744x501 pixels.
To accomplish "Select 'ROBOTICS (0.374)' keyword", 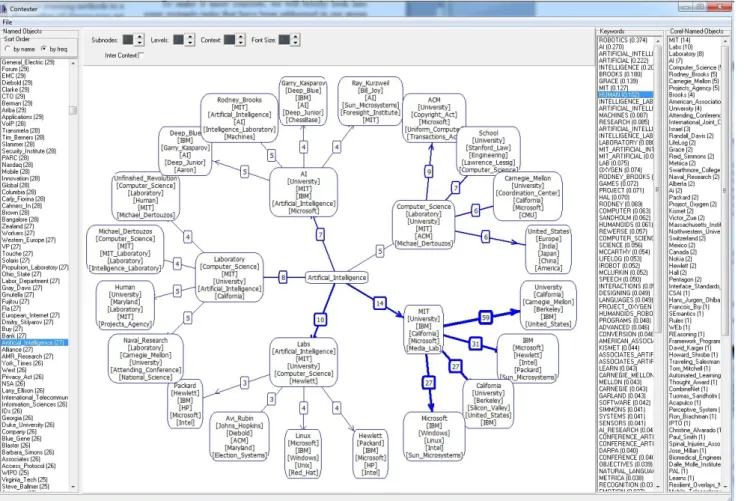I will coord(623,40).
